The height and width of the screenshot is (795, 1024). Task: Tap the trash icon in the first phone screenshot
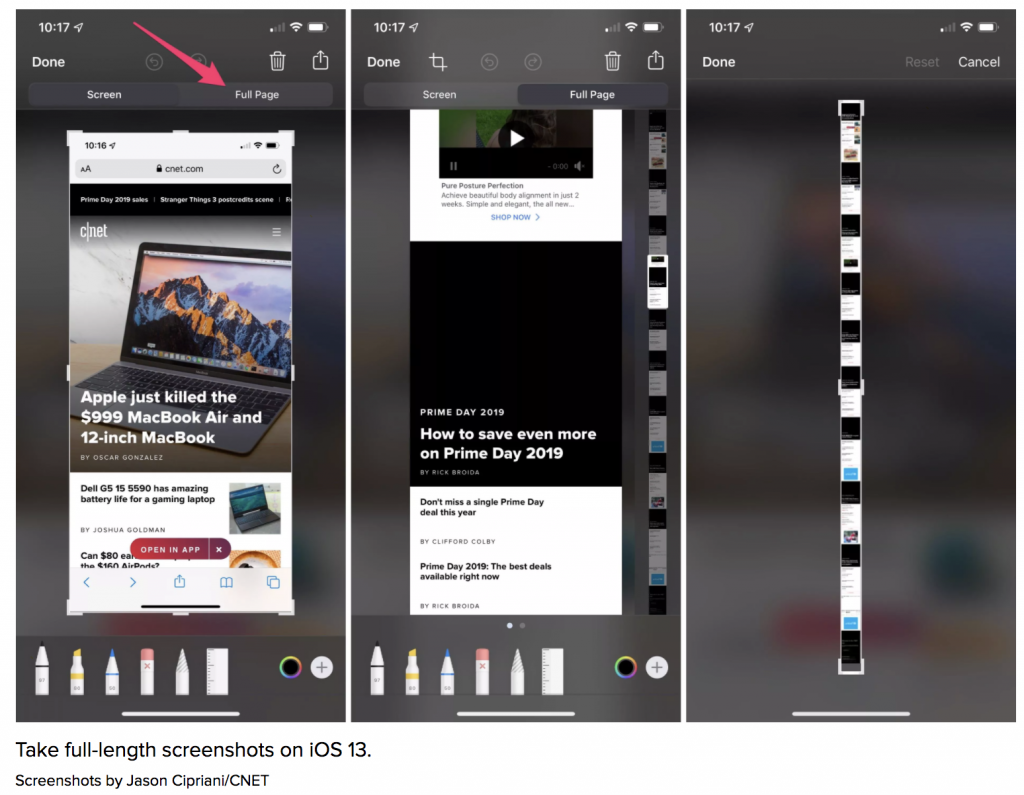(278, 61)
